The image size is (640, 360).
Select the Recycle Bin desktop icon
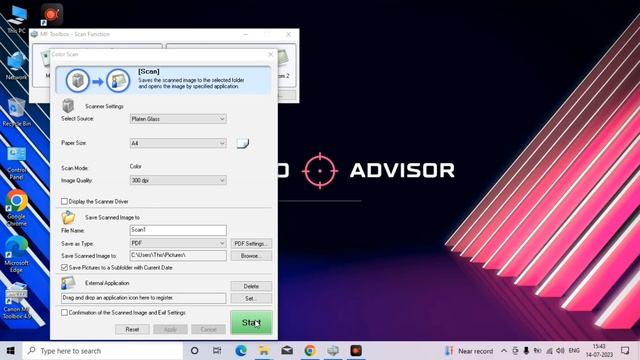(x=16, y=112)
